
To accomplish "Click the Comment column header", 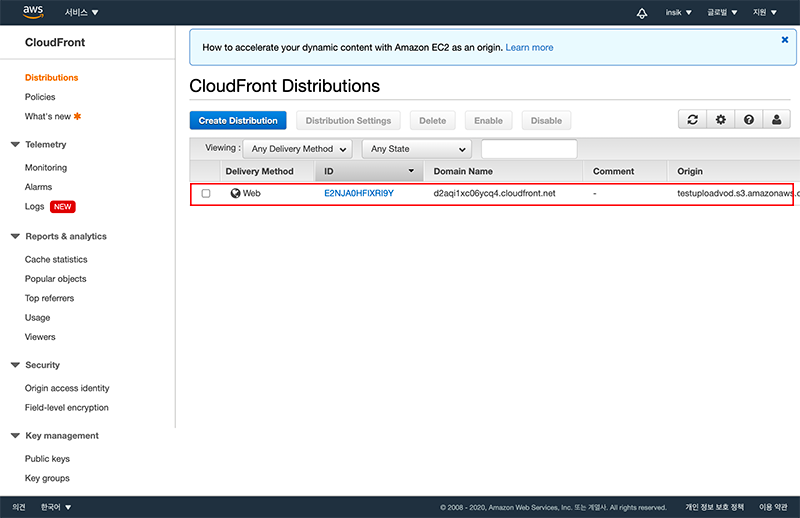I will tap(613, 171).
